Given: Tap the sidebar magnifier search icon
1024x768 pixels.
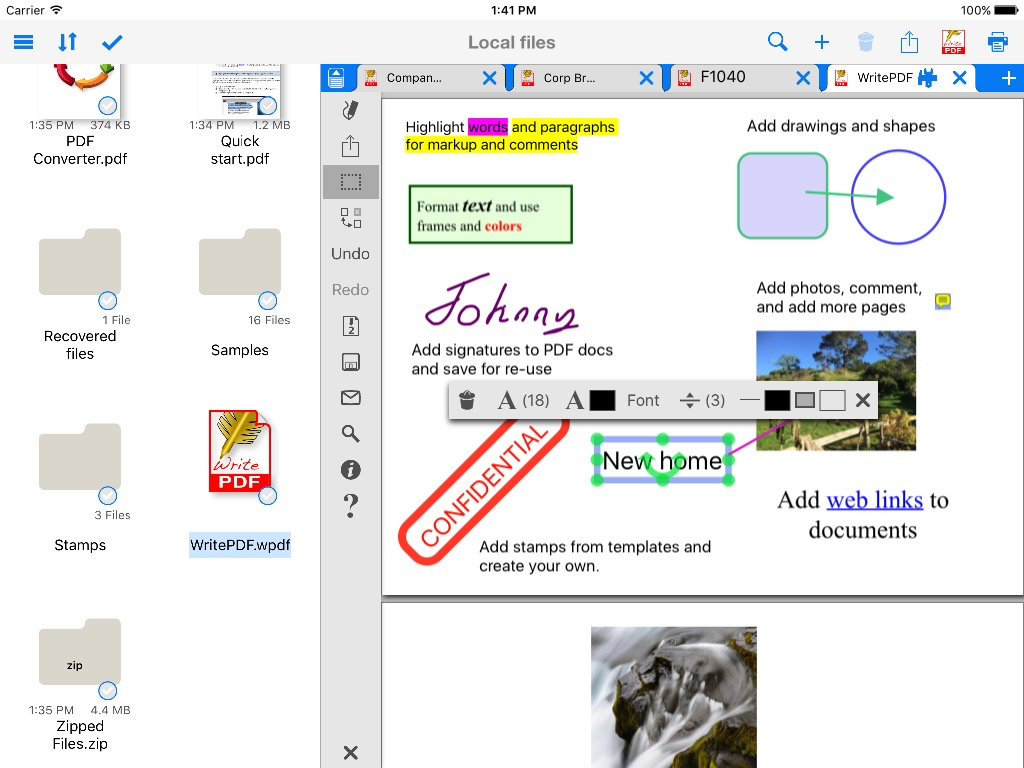Looking at the screenshot, I should click(351, 434).
